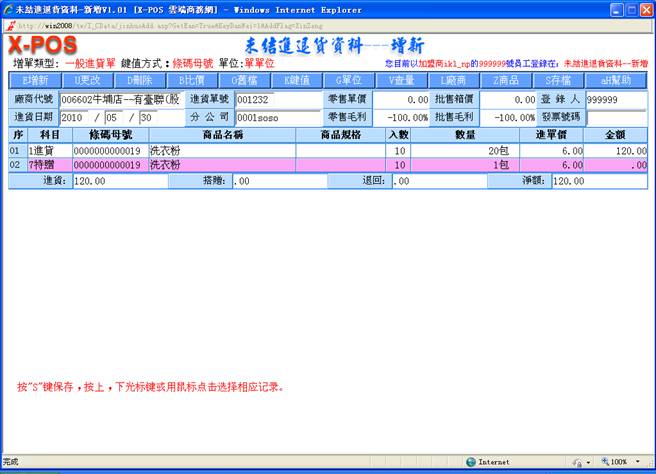656x474 pixels.
Task: Click the 發票號碼 invoice number field
Action: click(615, 118)
